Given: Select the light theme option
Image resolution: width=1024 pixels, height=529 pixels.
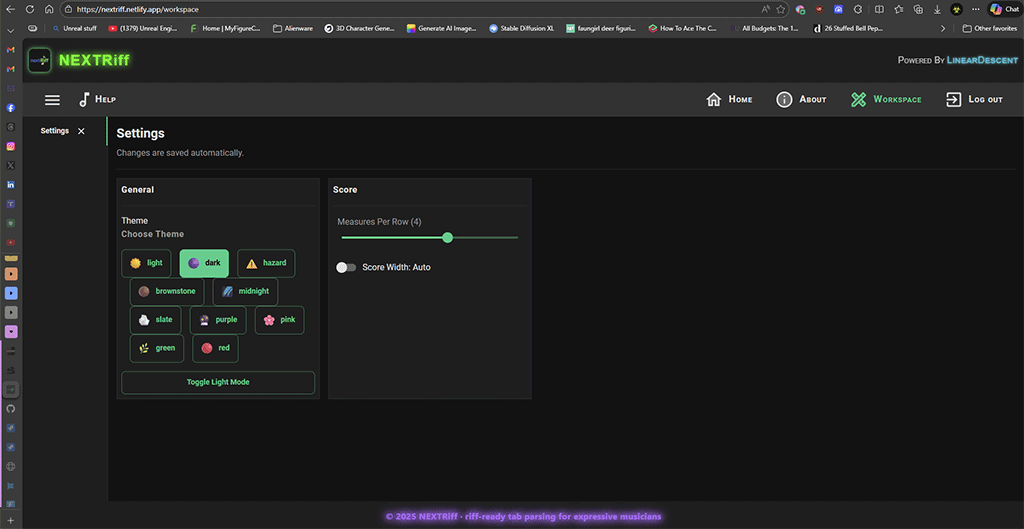Looking at the screenshot, I should [x=146, y=263].
